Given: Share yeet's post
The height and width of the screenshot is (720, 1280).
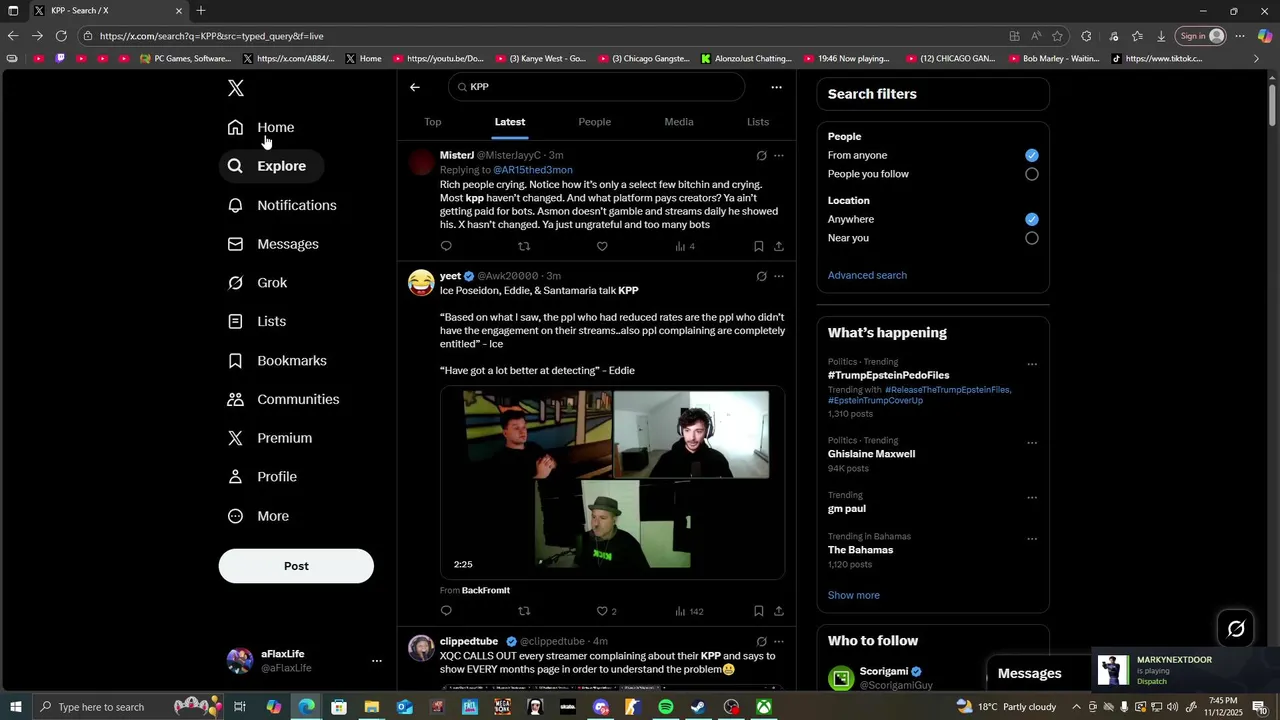Looking at the screenshot, I should 779,611.
